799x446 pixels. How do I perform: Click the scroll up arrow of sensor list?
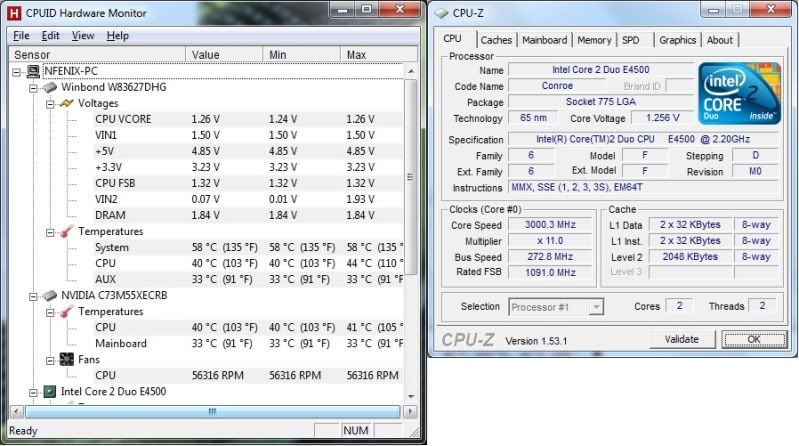[411, 71]
